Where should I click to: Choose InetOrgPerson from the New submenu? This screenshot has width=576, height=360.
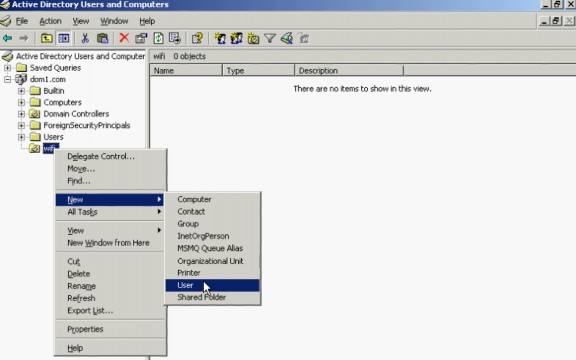pos(212,236)
